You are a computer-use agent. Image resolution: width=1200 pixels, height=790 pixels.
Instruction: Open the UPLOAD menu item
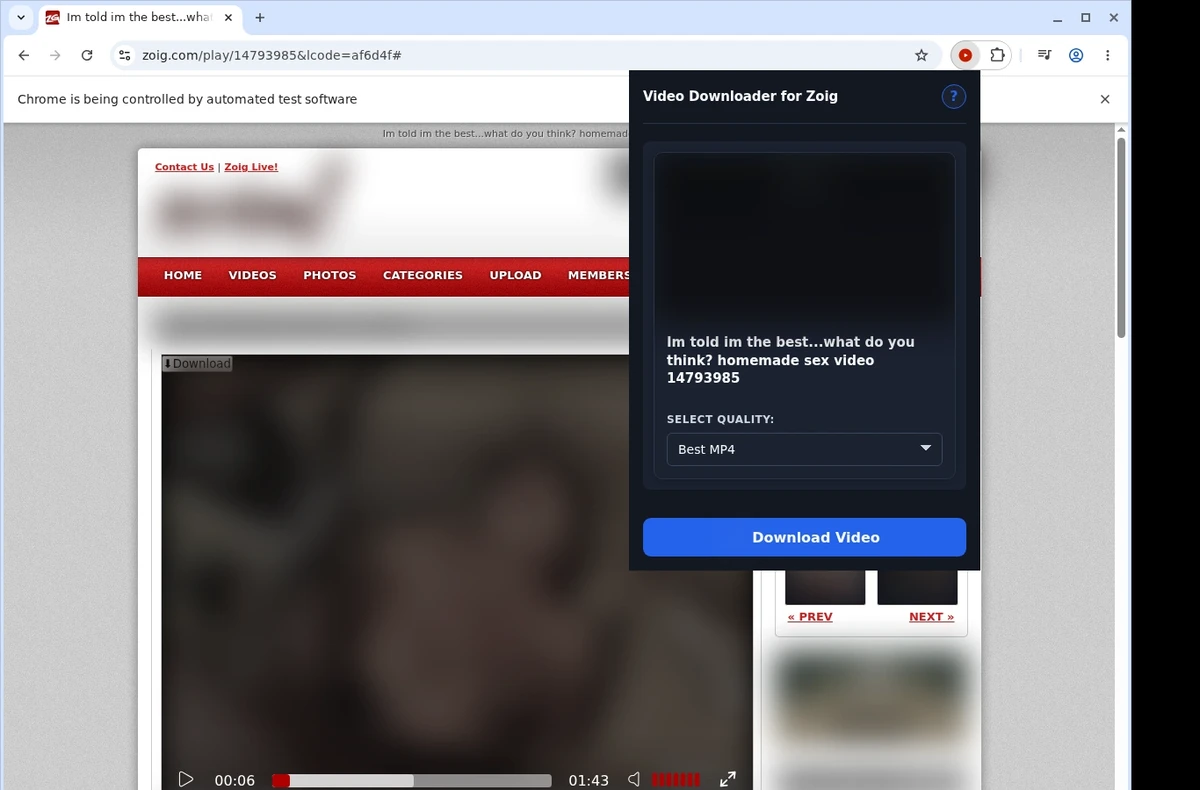(515, 275)
